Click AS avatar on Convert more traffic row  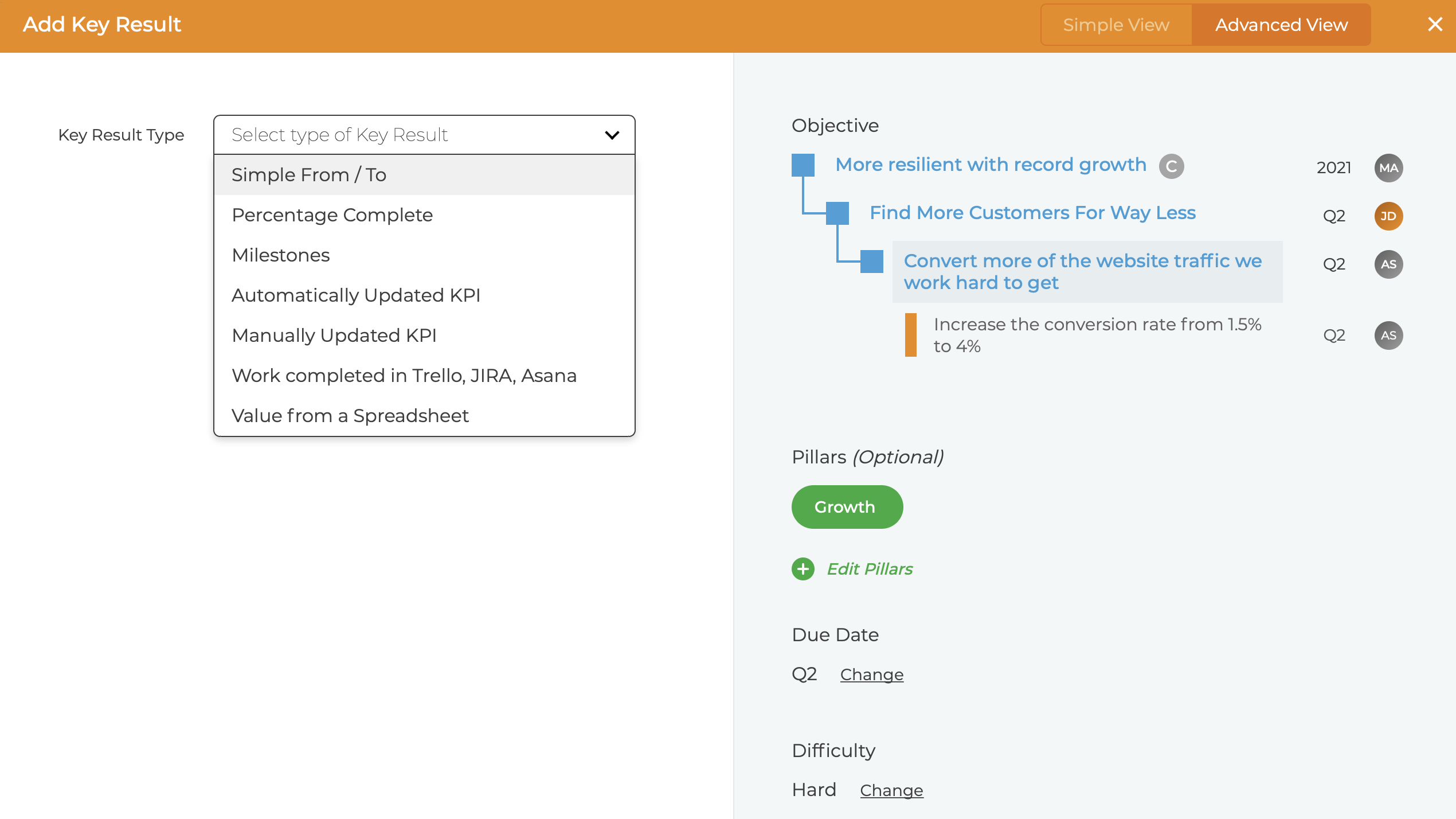point(1388,264)
